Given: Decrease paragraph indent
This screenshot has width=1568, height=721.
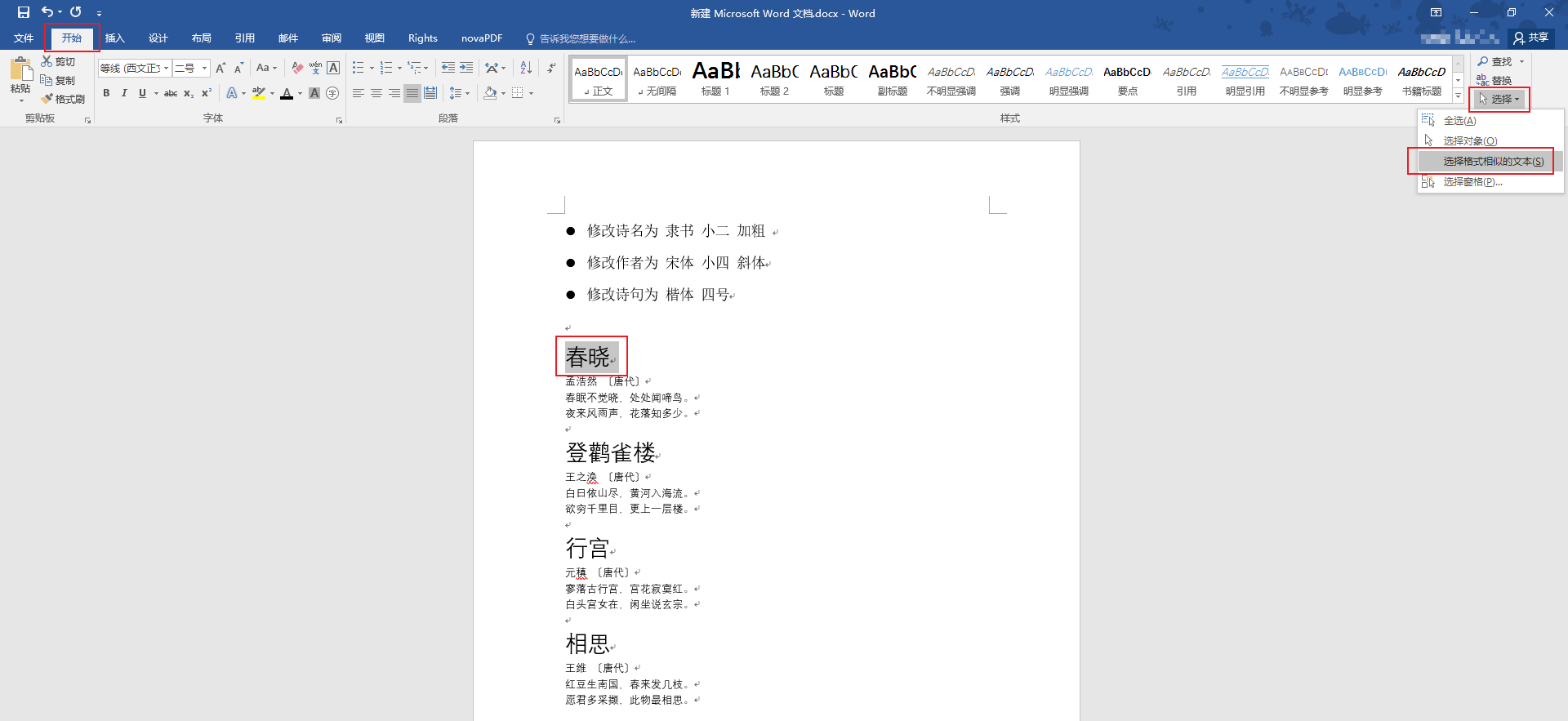Looking at the screenshot, I should 448,68.
